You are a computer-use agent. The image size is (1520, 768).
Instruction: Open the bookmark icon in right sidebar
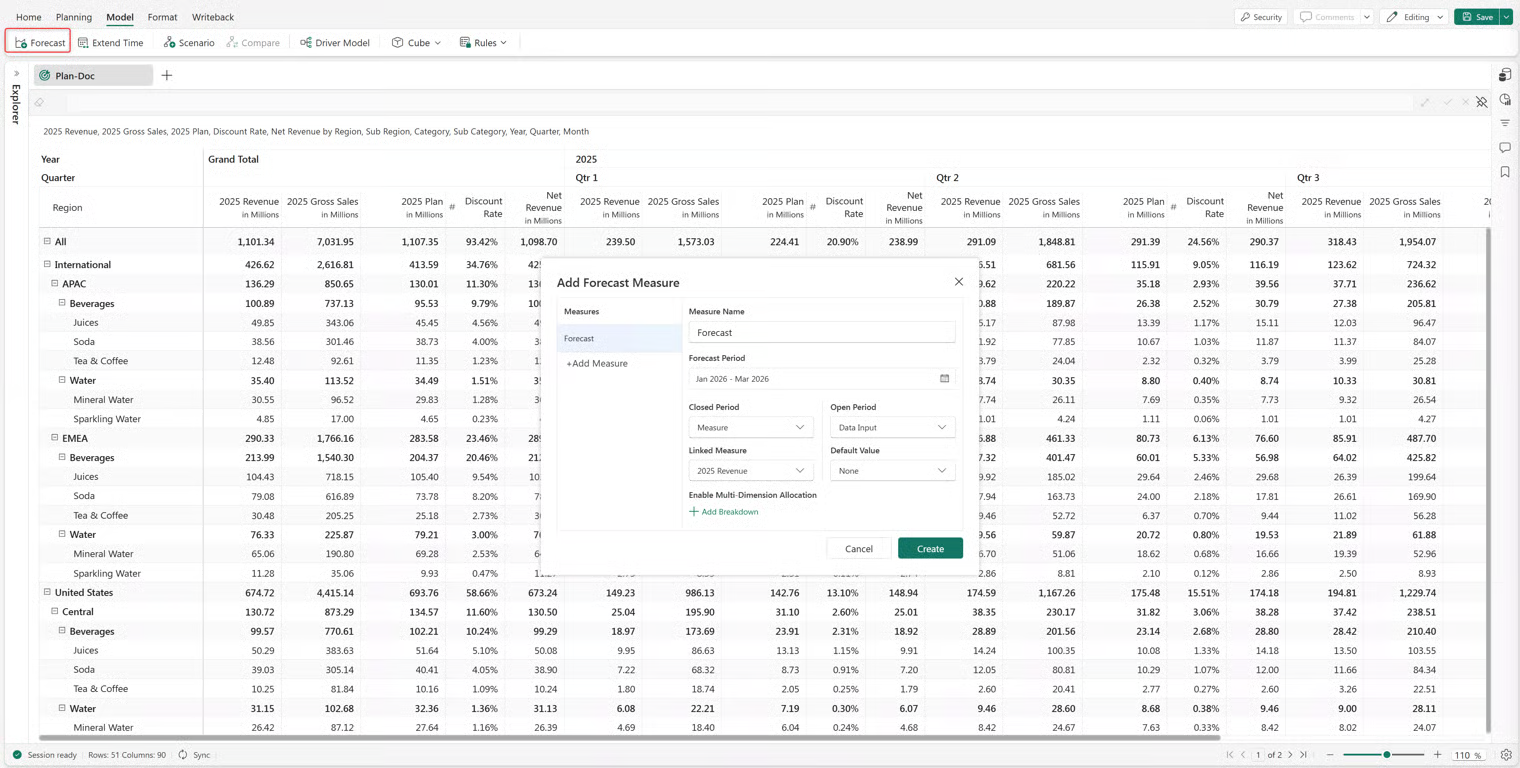click(x=1505, y=172)
